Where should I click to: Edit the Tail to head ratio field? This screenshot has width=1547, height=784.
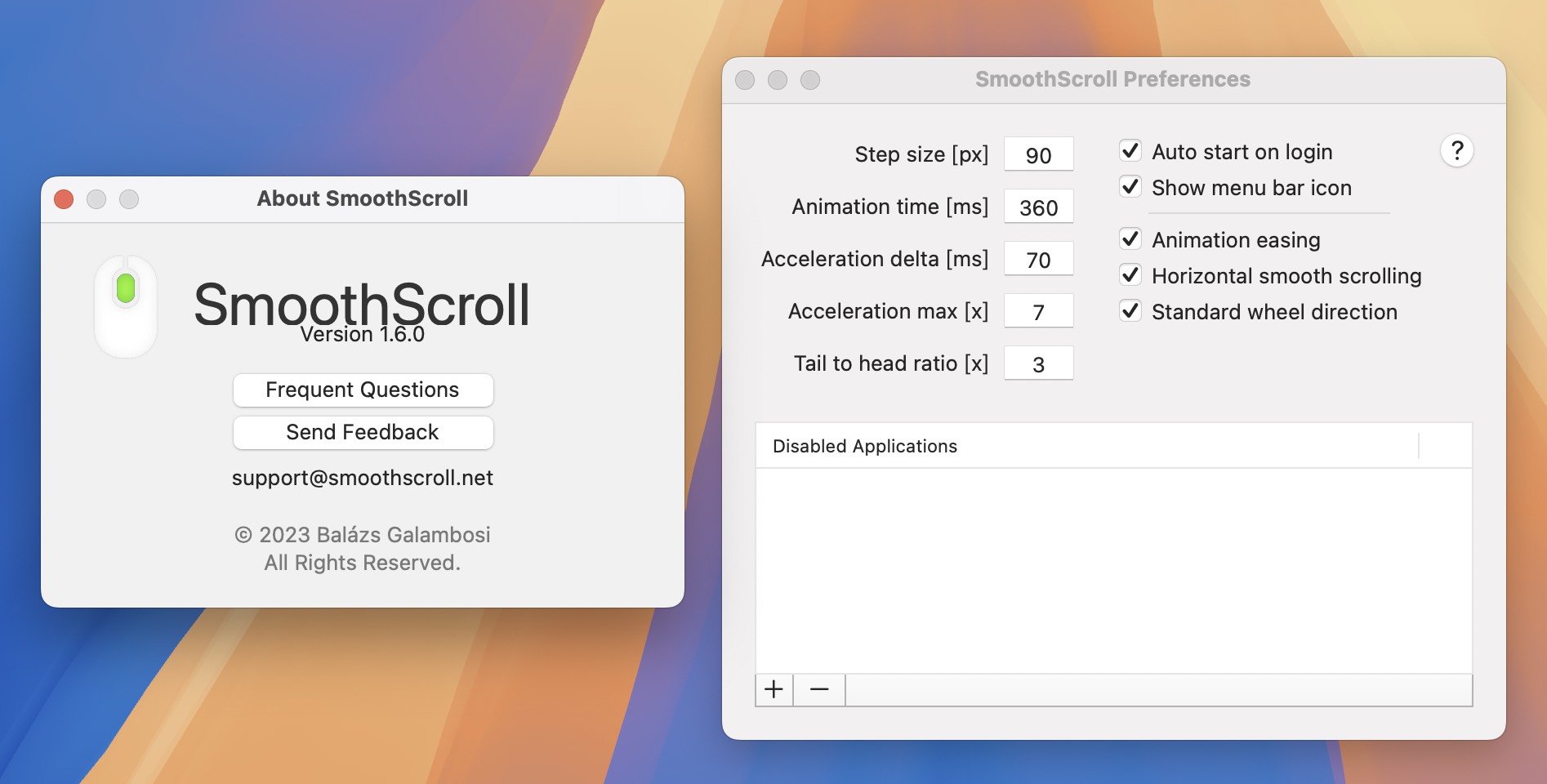pyautogui.click(x=1038, y=363)
